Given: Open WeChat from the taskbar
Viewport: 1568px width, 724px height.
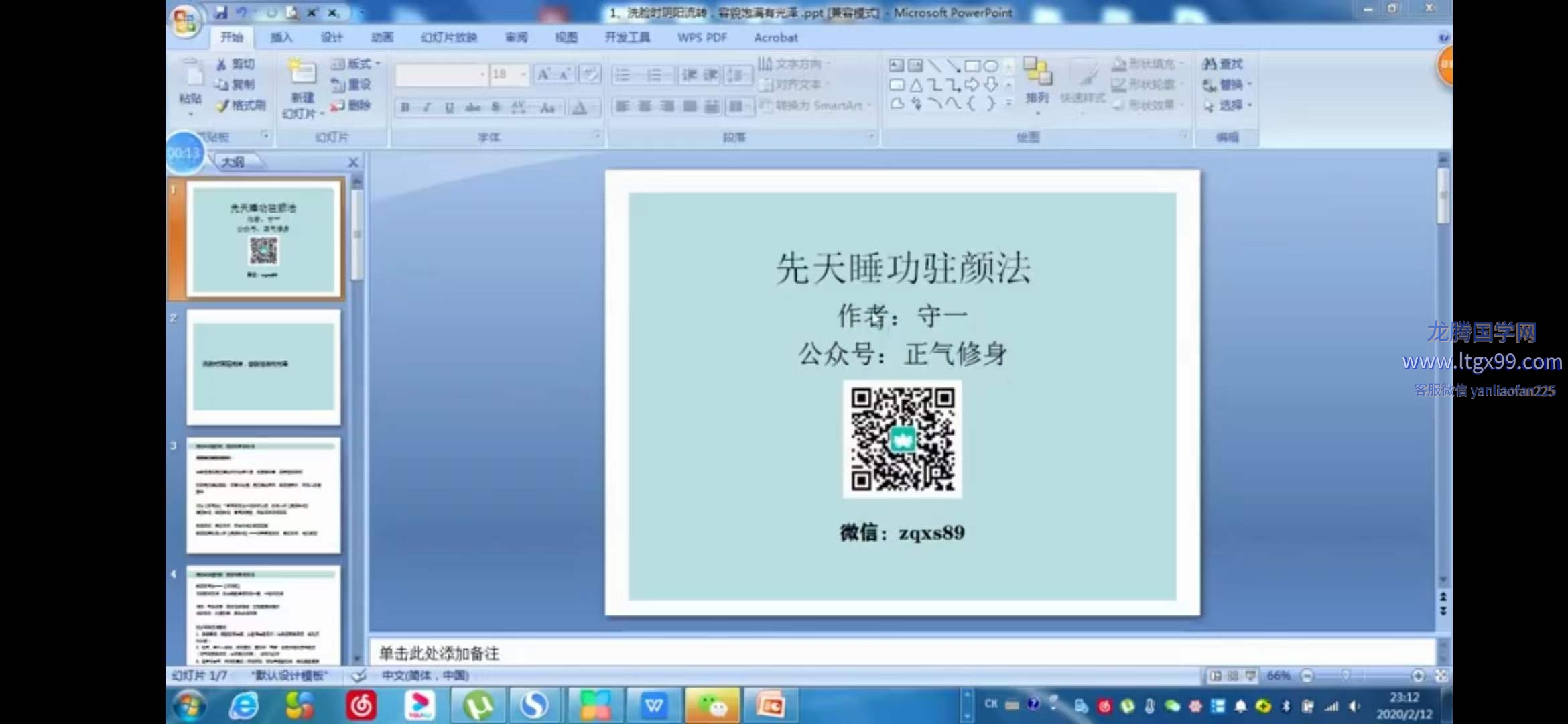Looking at the screenshot, I should (712, 705).
